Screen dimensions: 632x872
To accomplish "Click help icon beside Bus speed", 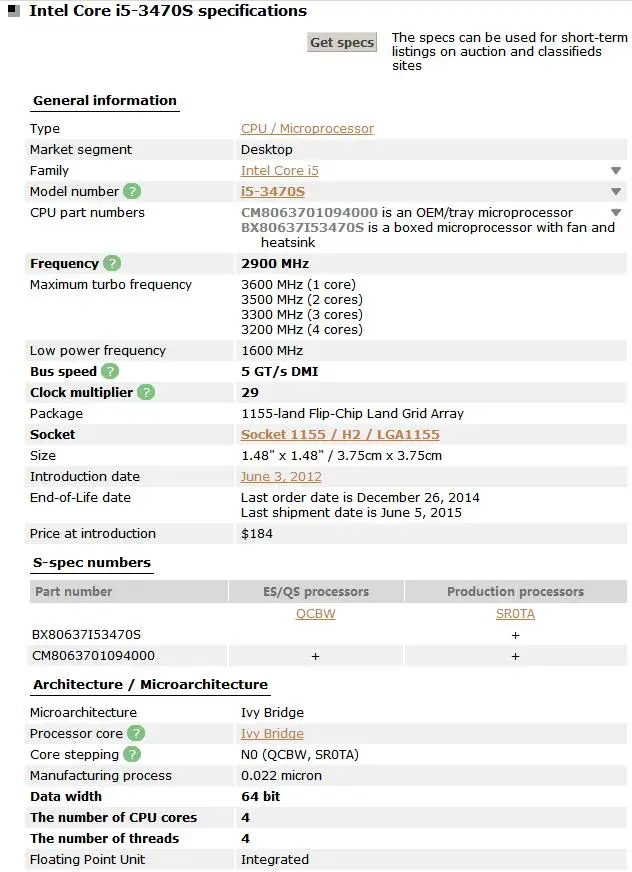I will 110,372.
